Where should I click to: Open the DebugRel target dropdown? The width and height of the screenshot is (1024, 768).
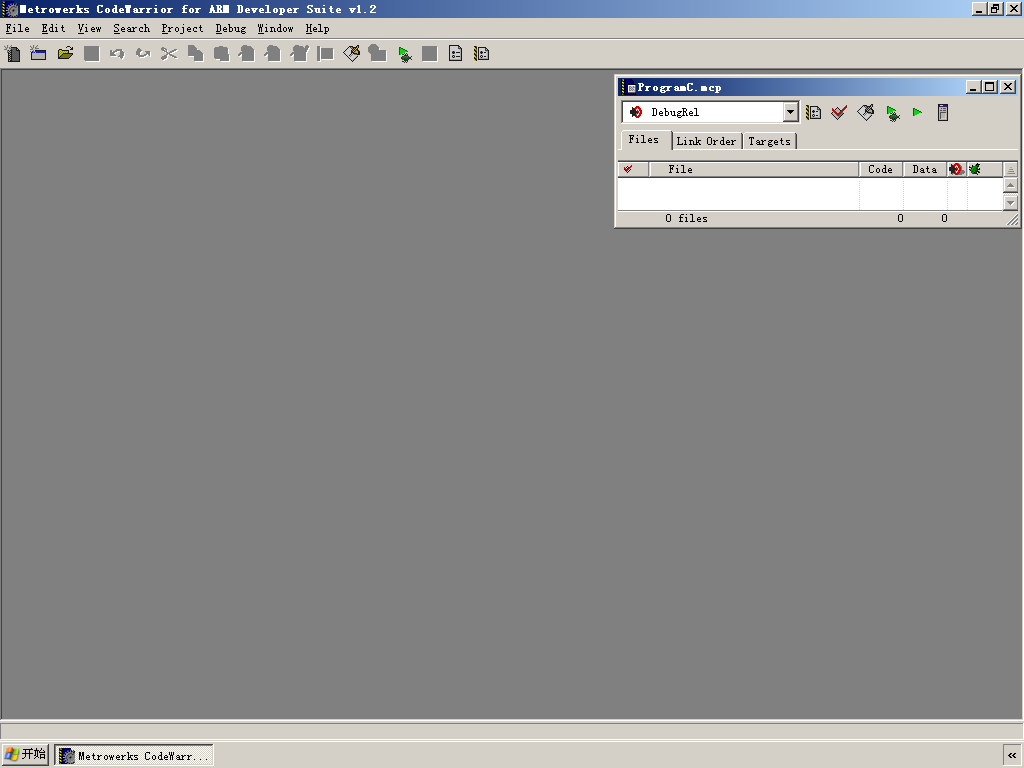[790, 112]
